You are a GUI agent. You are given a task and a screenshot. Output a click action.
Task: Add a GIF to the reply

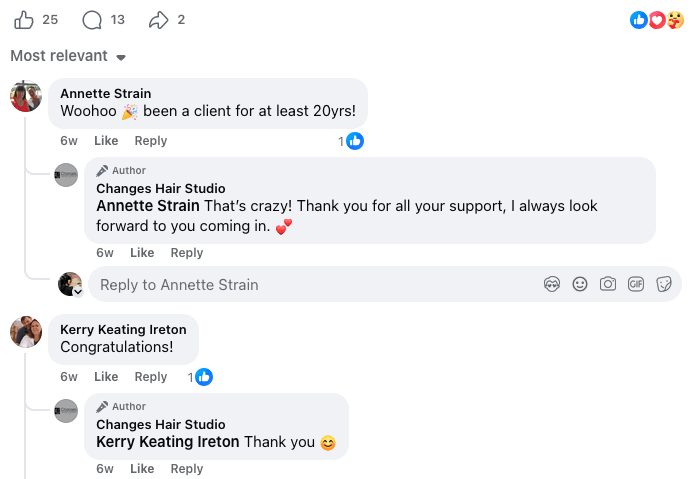tap(636, 284)
